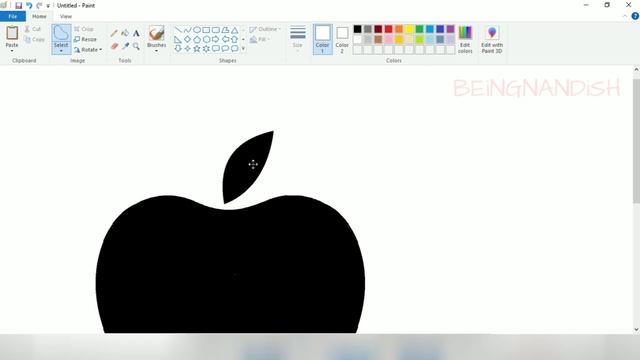The image size is (640, 360).
Task: Click the Brushes tool icon
Action: [156, 33]
